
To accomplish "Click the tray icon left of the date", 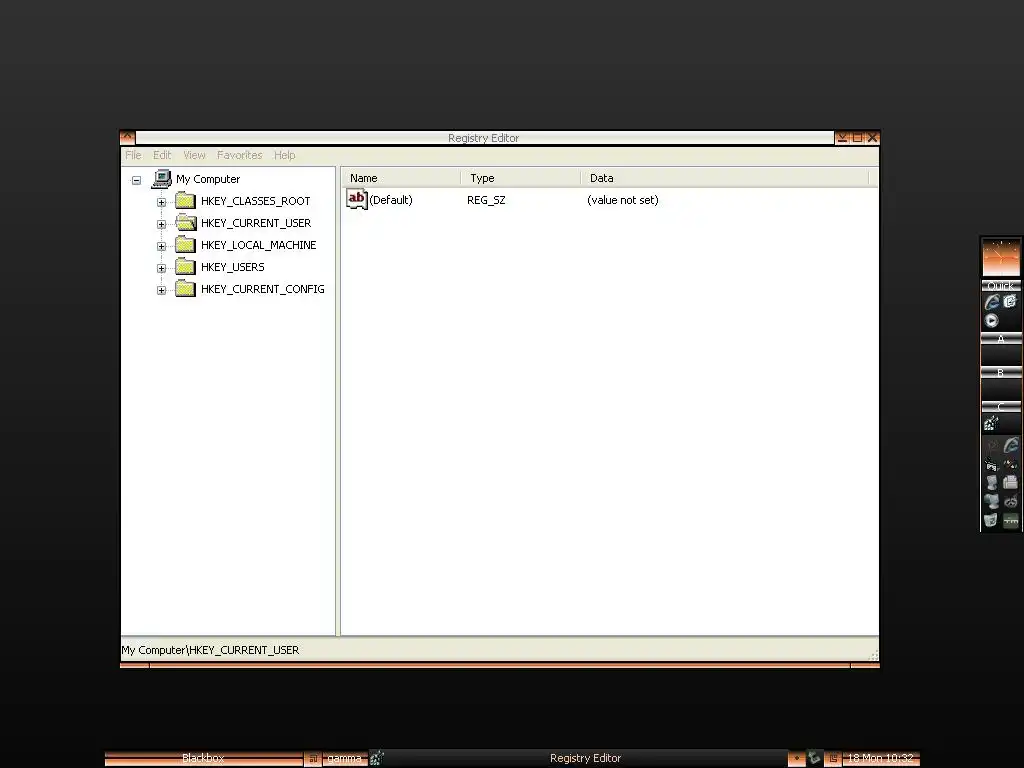I will (x=833, y=758).
